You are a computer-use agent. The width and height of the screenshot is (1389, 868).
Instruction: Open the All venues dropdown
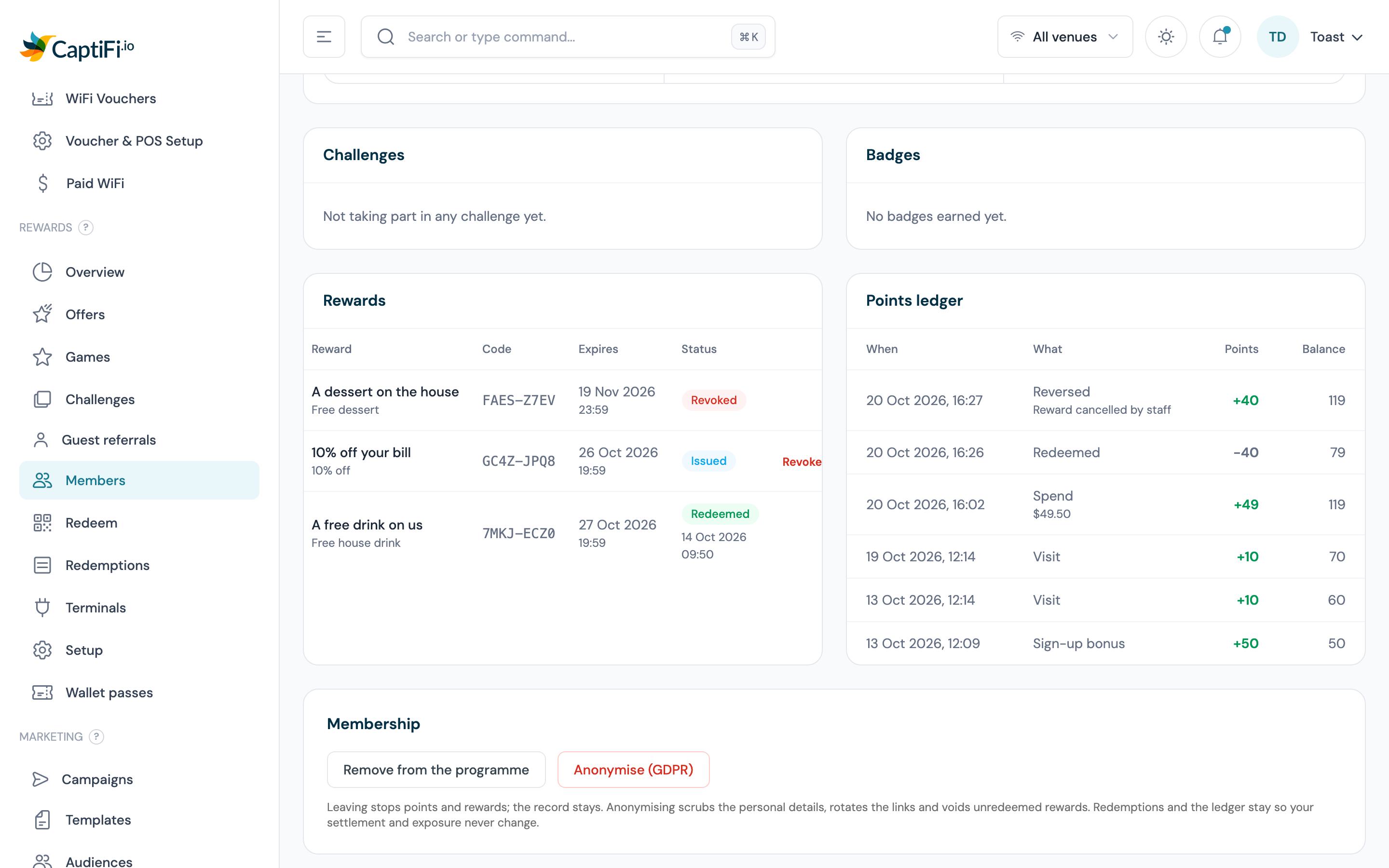pos(1065,37)
